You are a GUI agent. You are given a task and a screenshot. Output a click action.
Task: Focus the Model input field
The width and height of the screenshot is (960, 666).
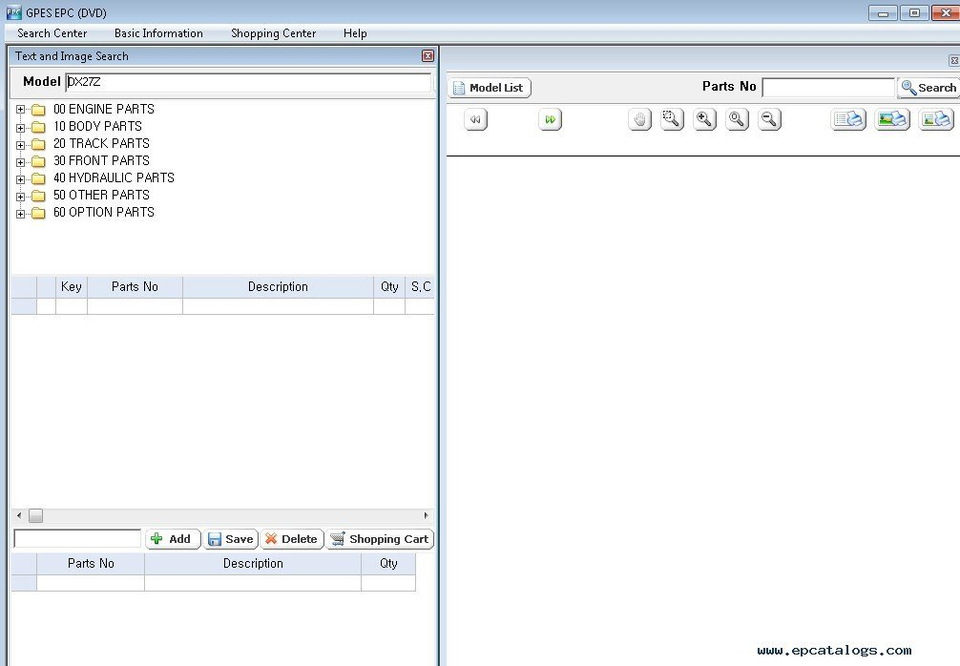coord(248,82)
